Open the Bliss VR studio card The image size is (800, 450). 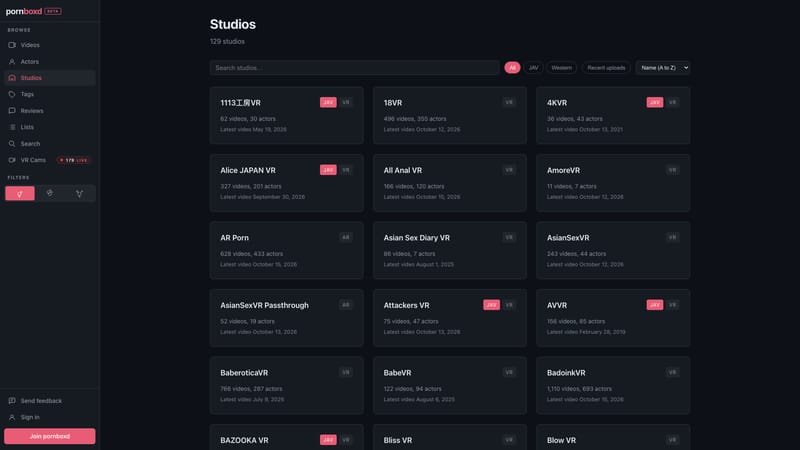(449, 438)
